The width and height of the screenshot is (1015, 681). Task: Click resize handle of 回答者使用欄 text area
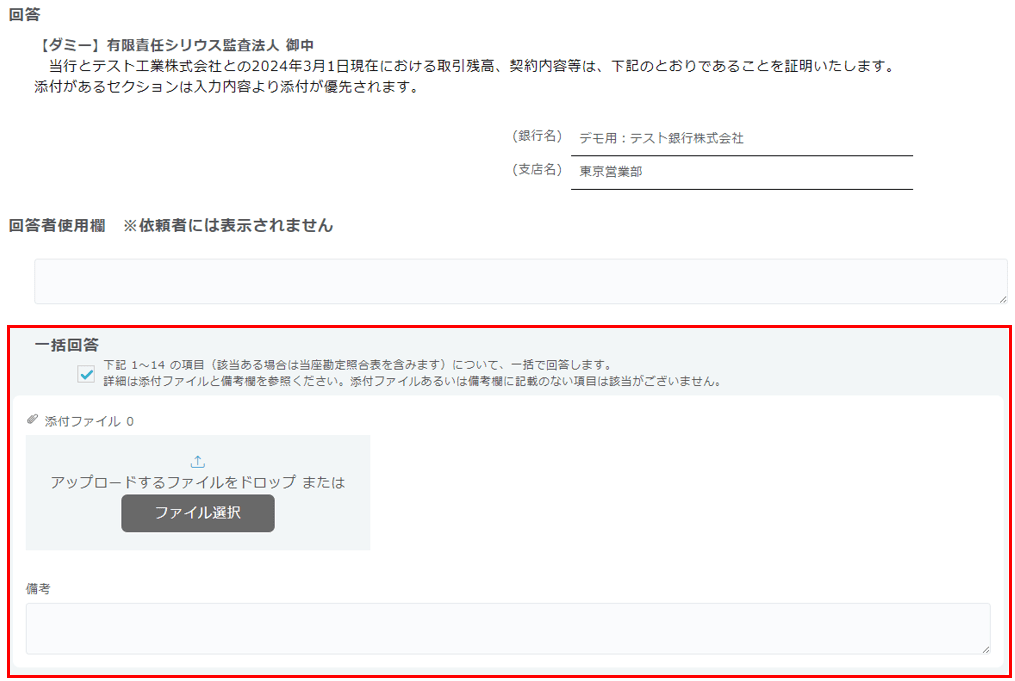[1002, 298]
